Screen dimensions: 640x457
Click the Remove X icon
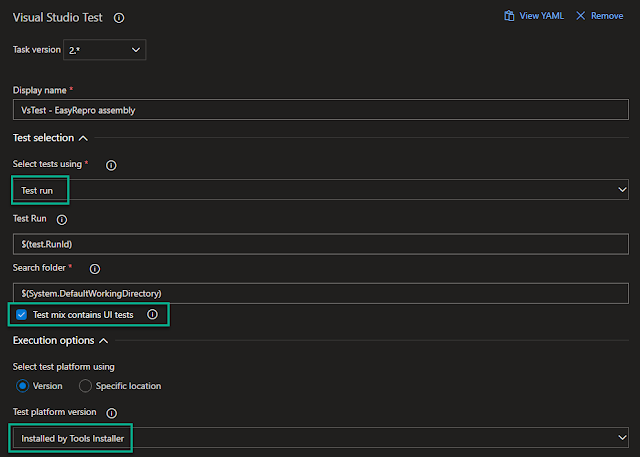(581, 16)
